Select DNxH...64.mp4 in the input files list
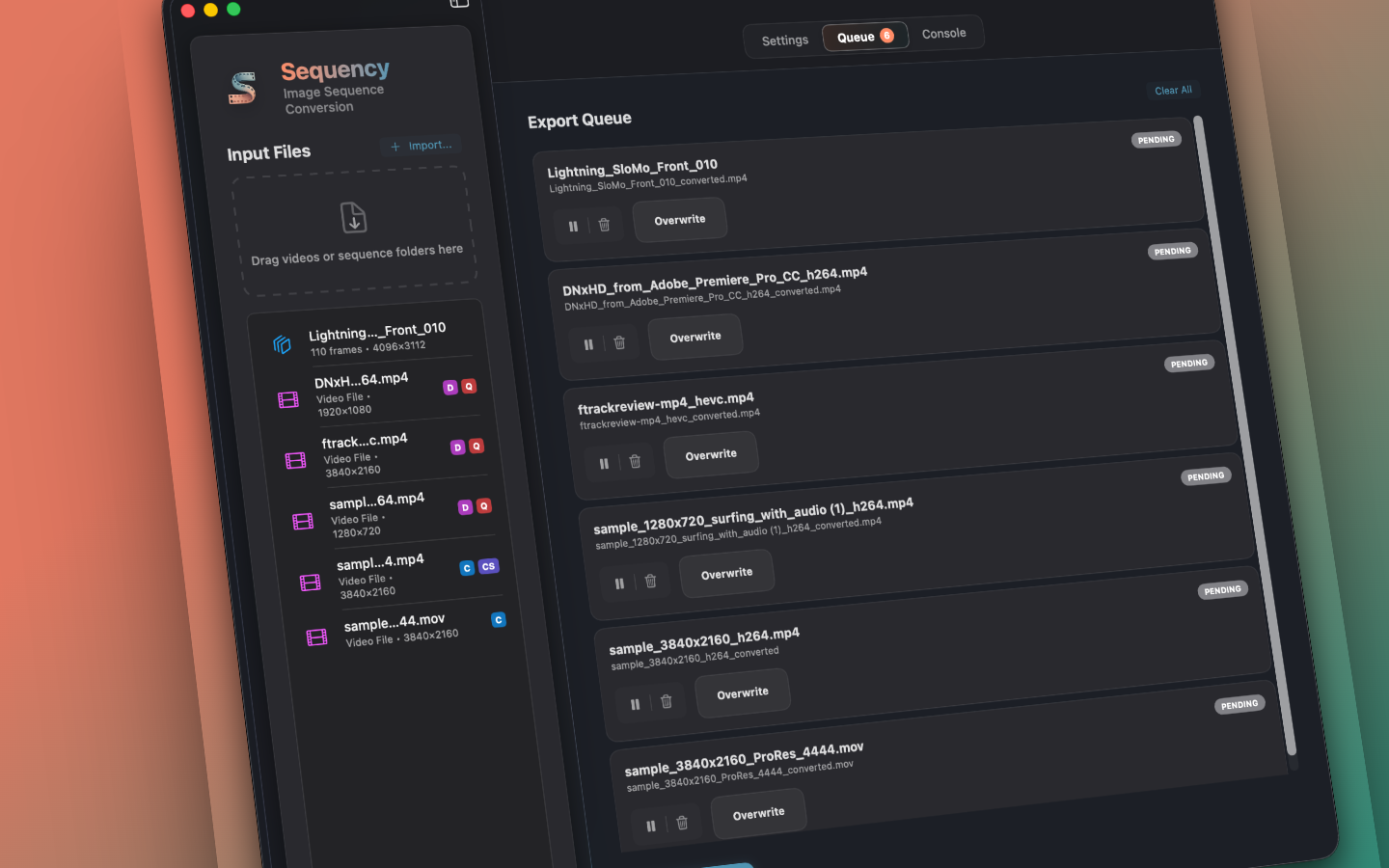This screenshot has height=868, width=1389. pos(381,393)
